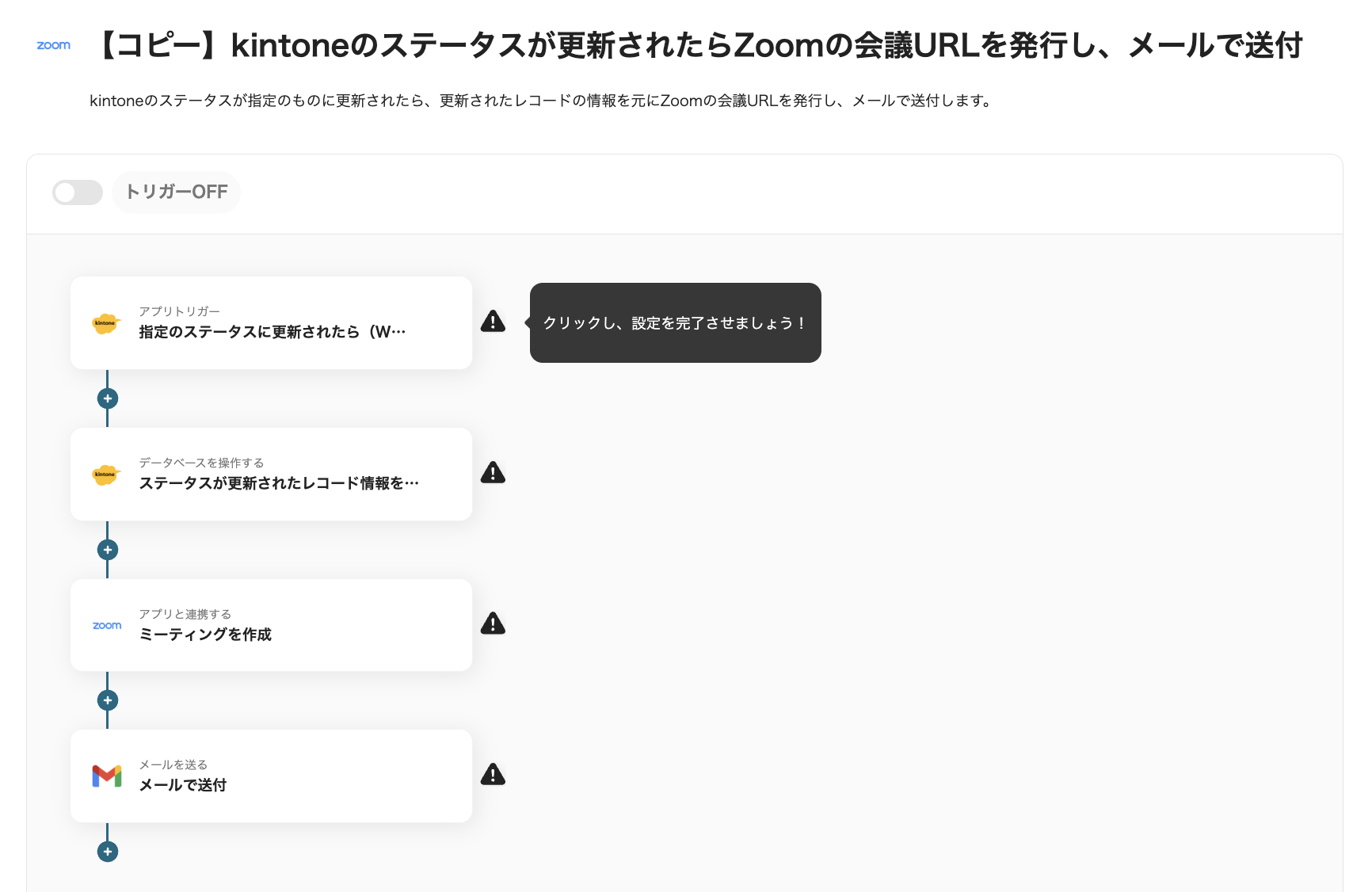Click kintone icon in データベースを操作する step
Image resolution: width=1372 pixels, height=892 pixels.
pyautogui.click(x=105, y=475)
